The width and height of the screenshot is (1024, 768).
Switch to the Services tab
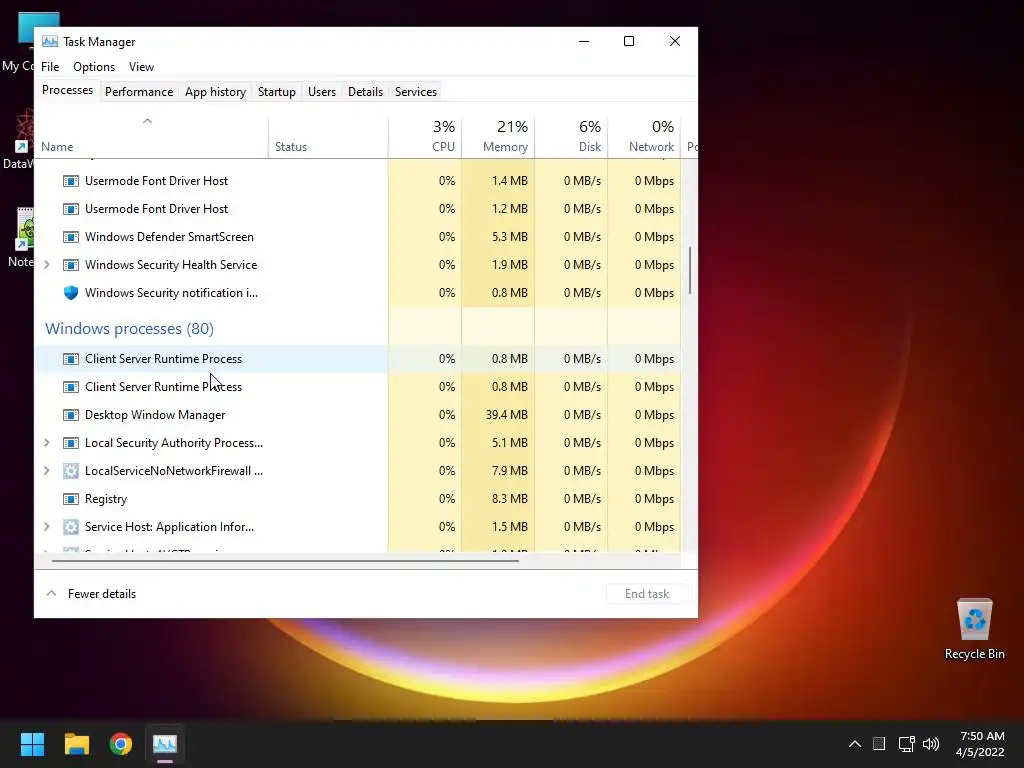416,92
